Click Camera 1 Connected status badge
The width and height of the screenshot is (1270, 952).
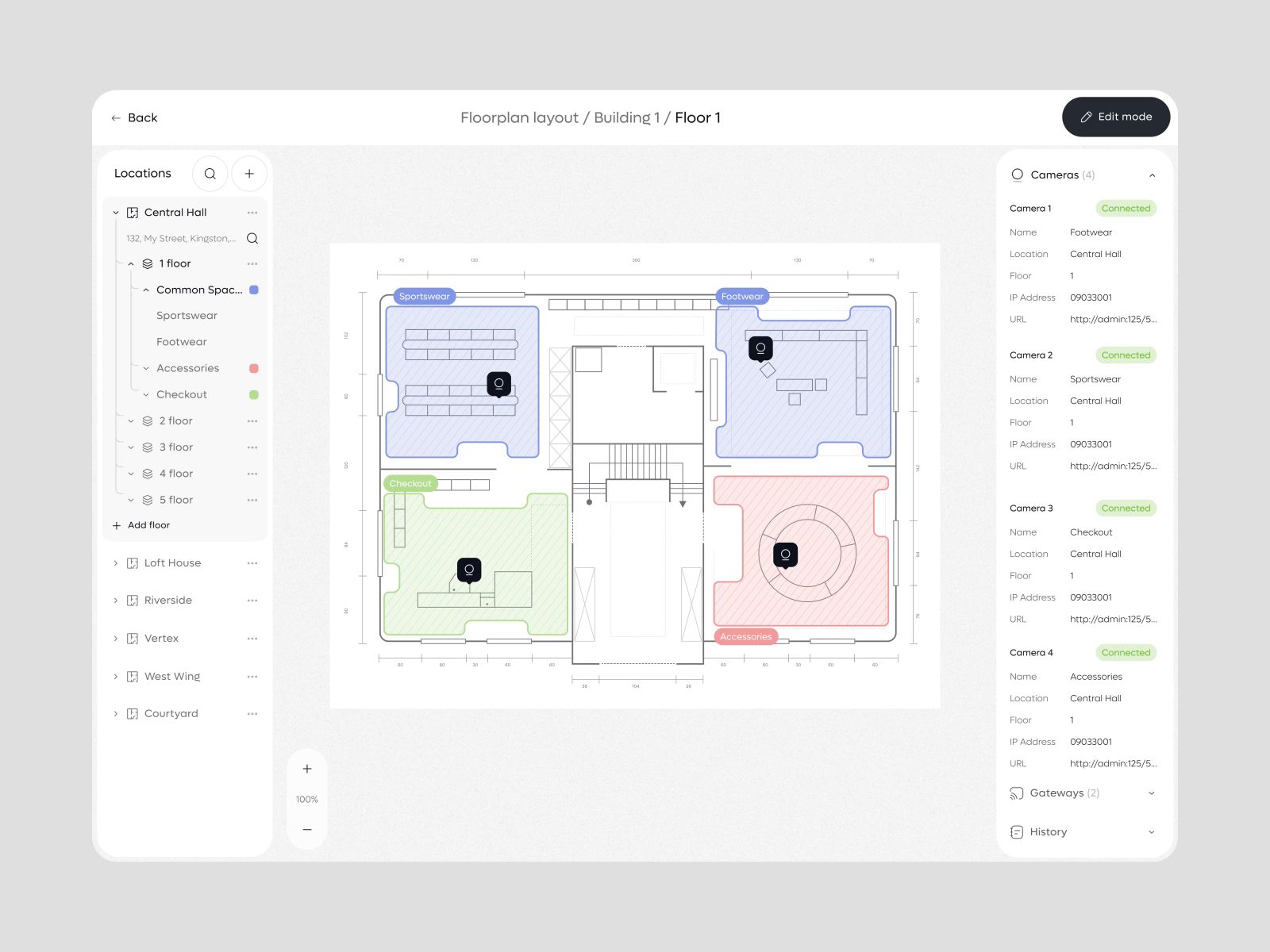(x=1126, y=209)
